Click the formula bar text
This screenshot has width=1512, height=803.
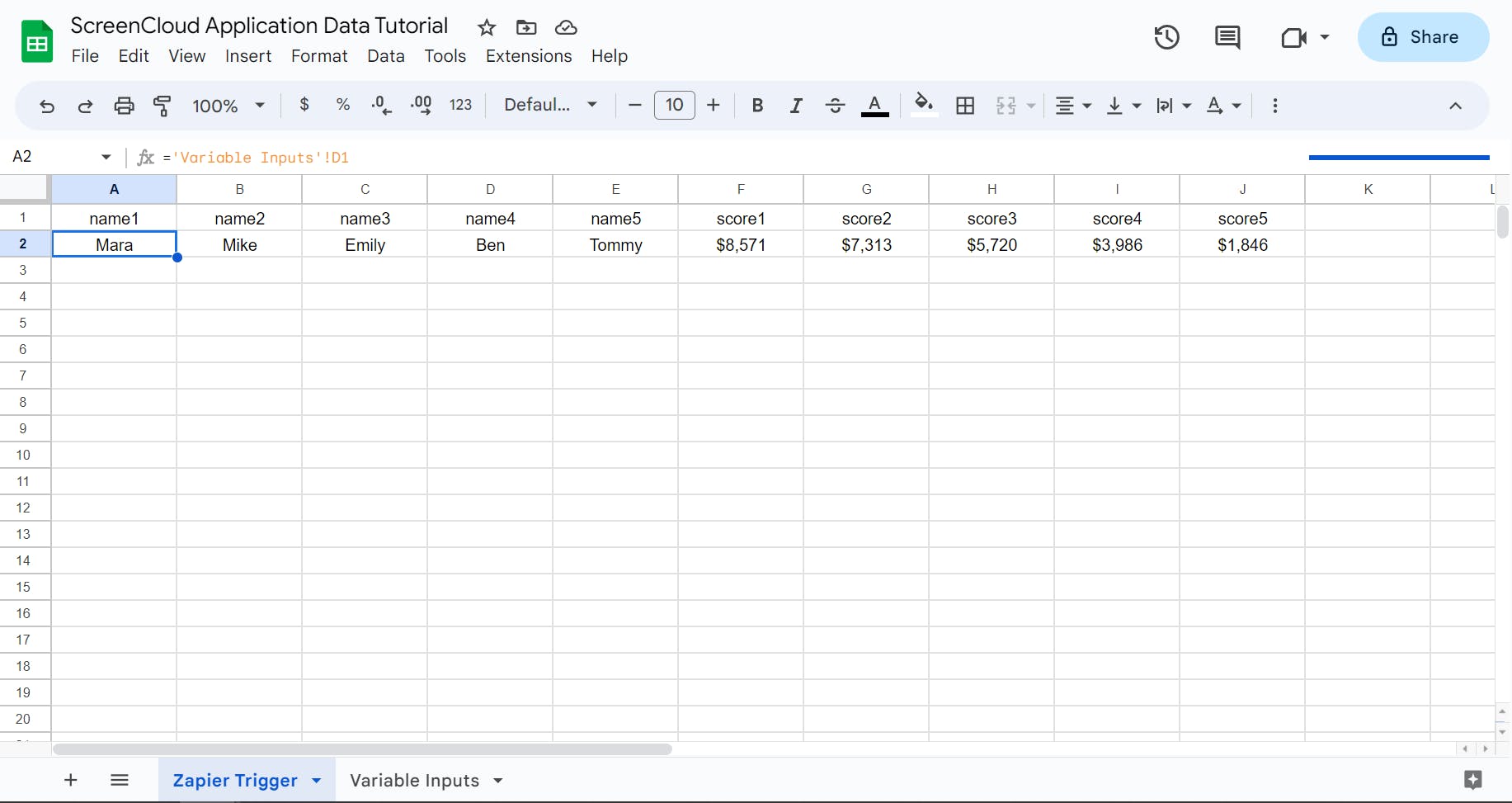(x=256, y=158)
